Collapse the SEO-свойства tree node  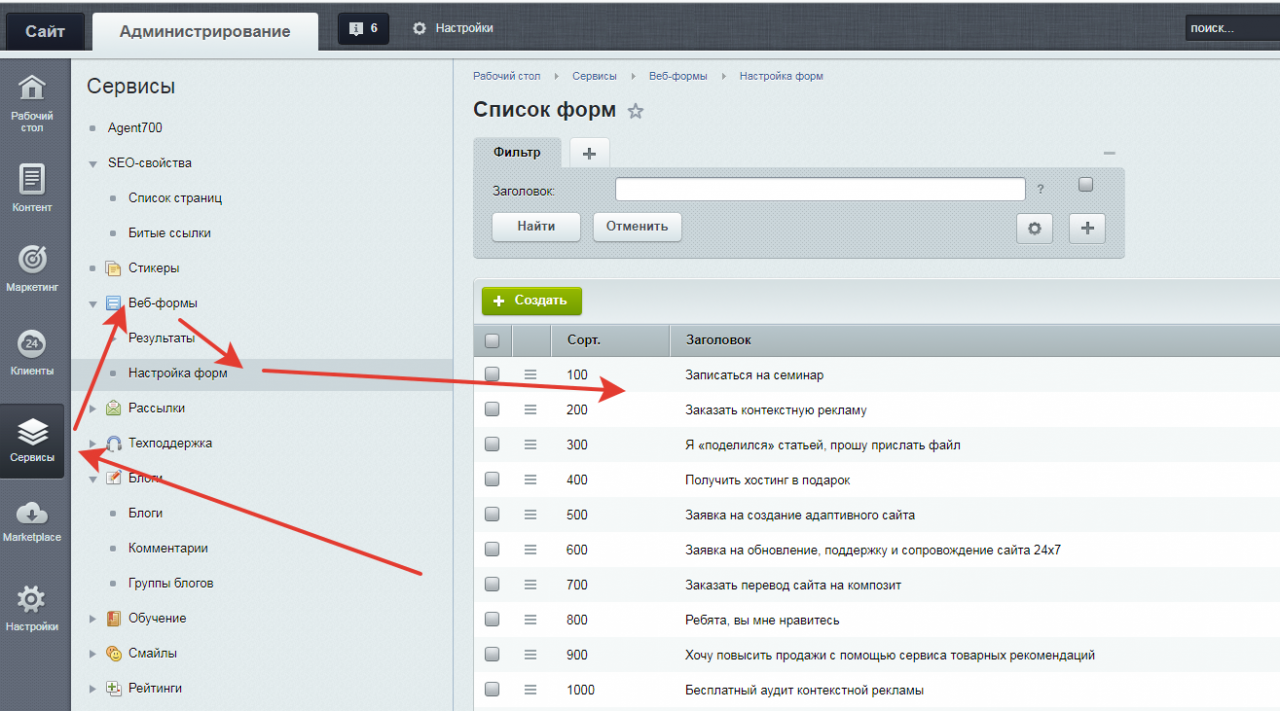pos(93,164)
